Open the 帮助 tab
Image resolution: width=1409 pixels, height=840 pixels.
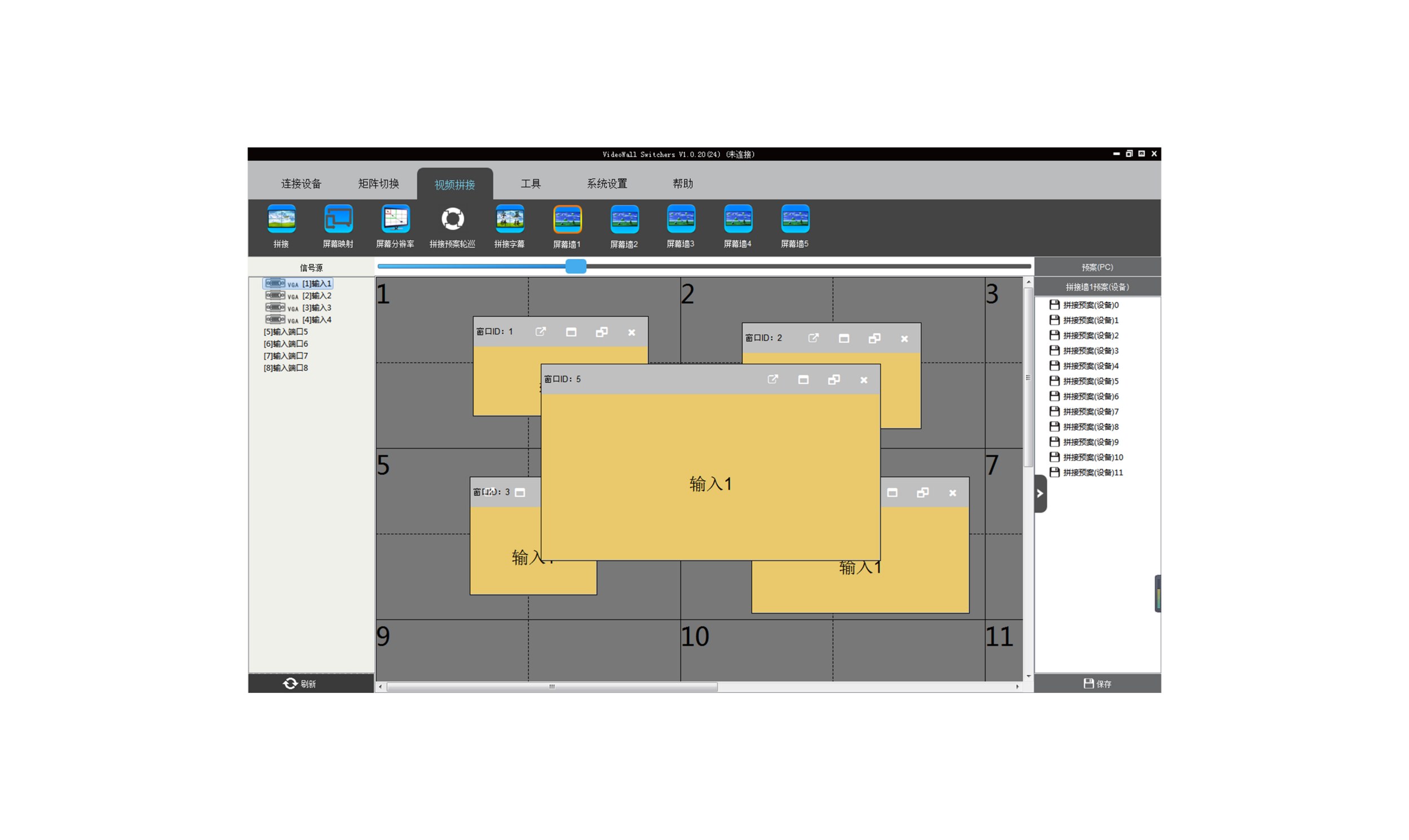(683, 183)
